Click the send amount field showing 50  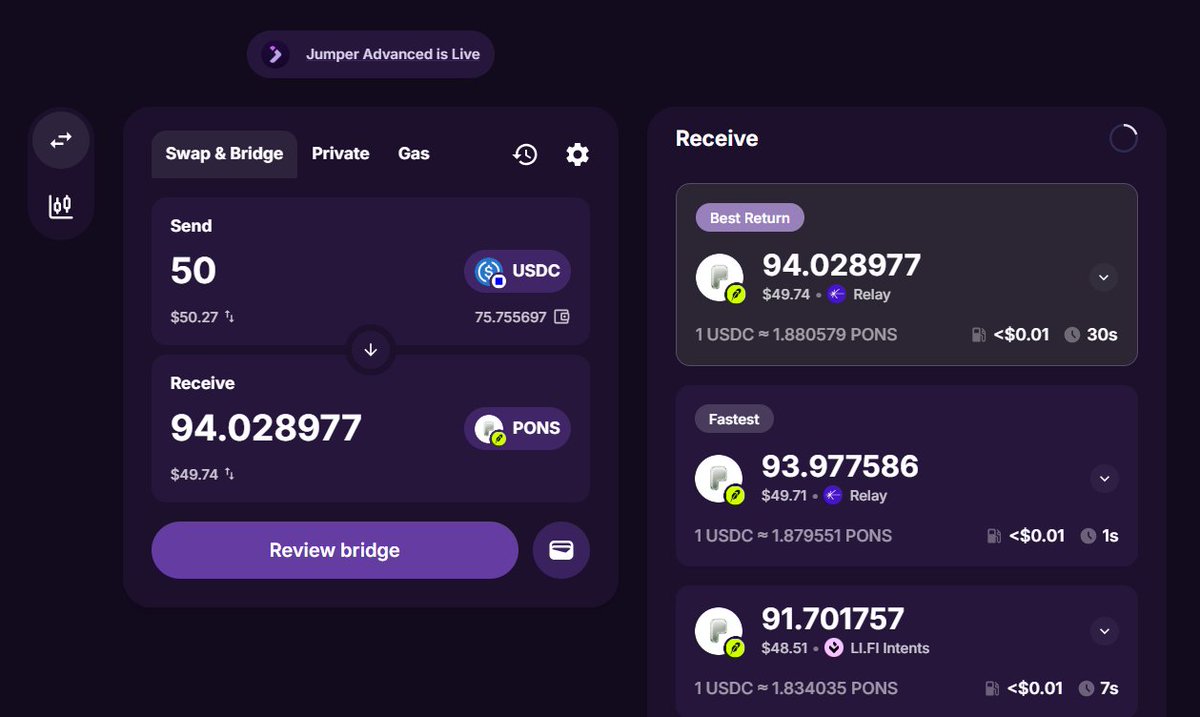coord(194,271)
